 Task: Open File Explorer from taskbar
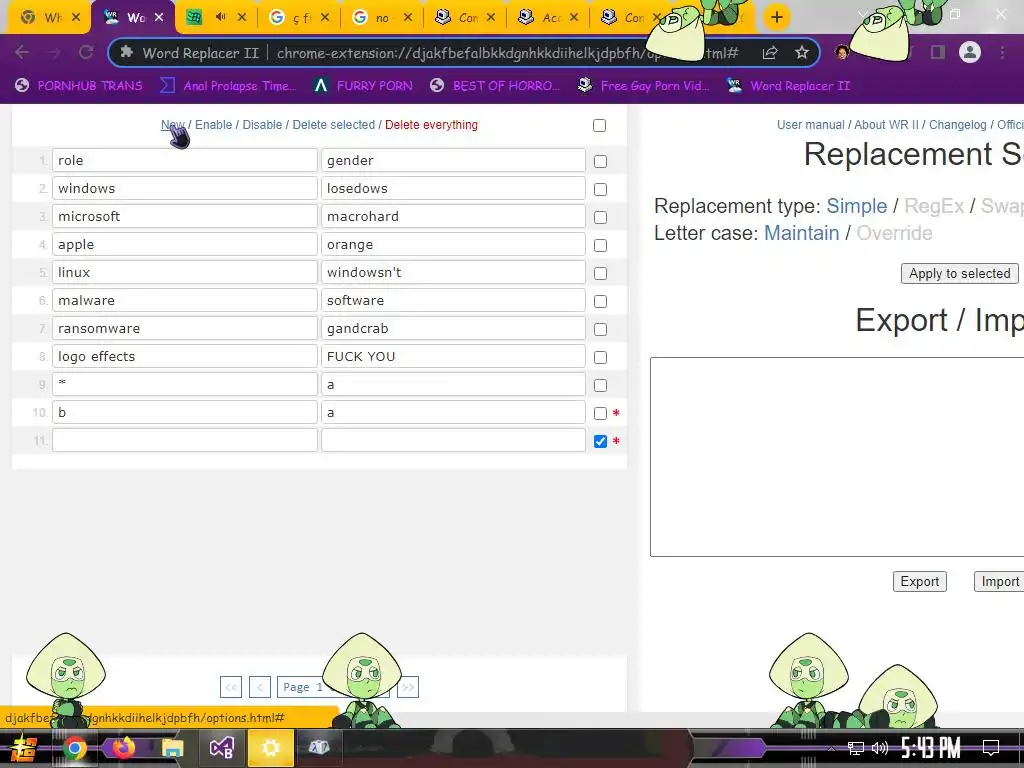172,748
